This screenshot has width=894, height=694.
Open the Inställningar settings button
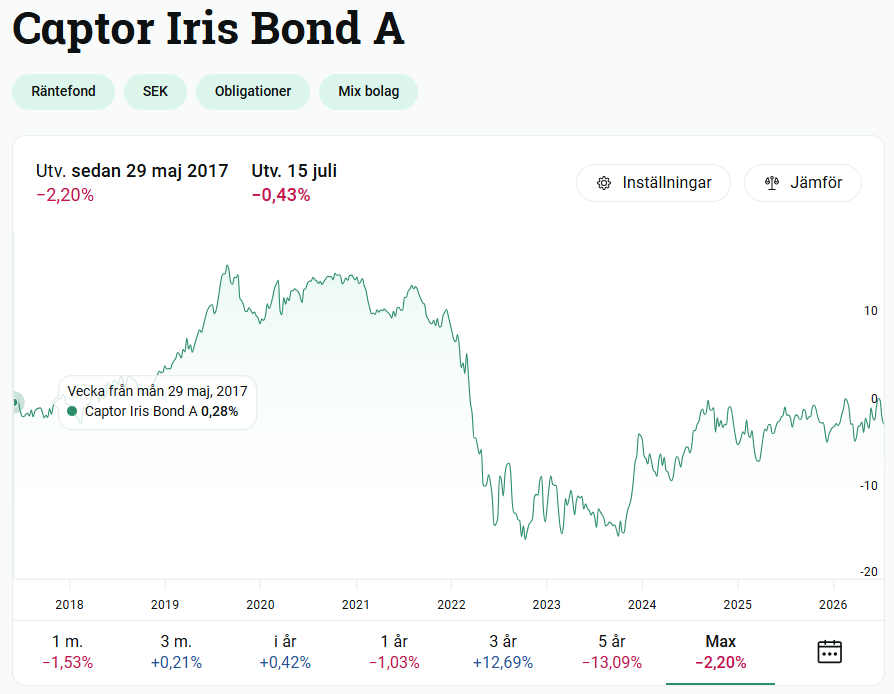tap(653, 183)
